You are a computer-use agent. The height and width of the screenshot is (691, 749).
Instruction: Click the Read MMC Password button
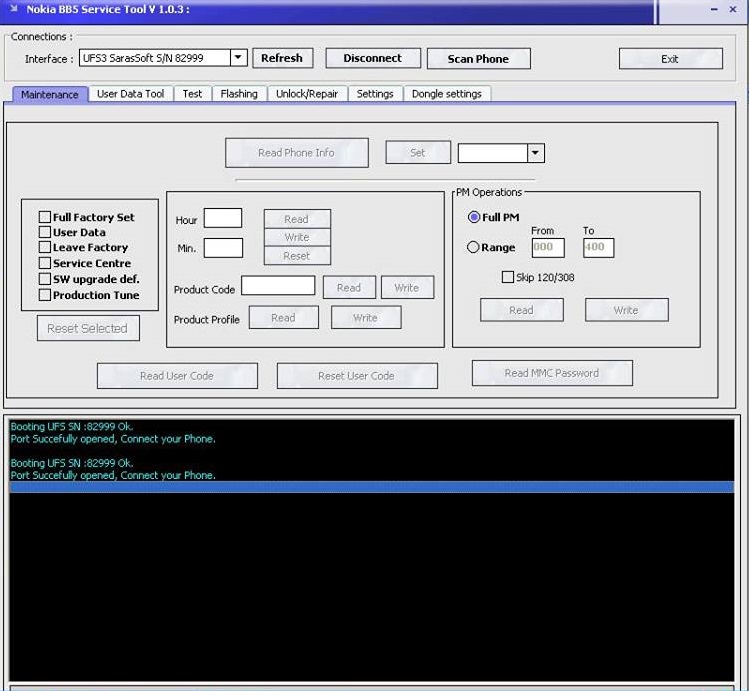click(552, 373)
